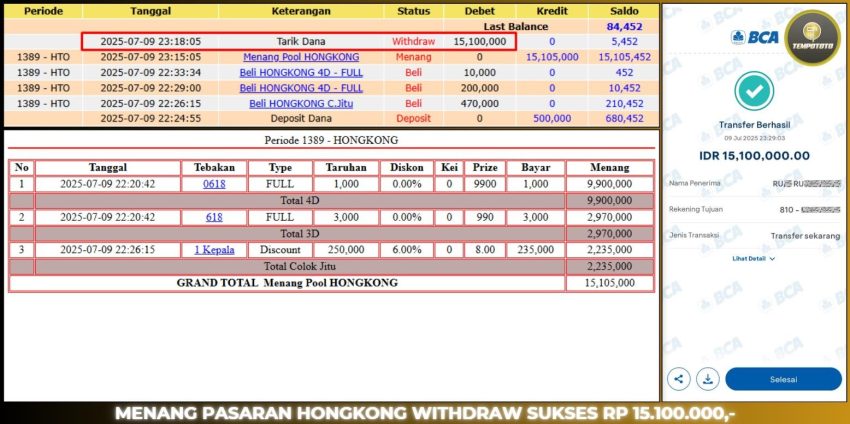Click the 9900 Prize cell
The image size is (850, 424).
click(x=485, y=184)
